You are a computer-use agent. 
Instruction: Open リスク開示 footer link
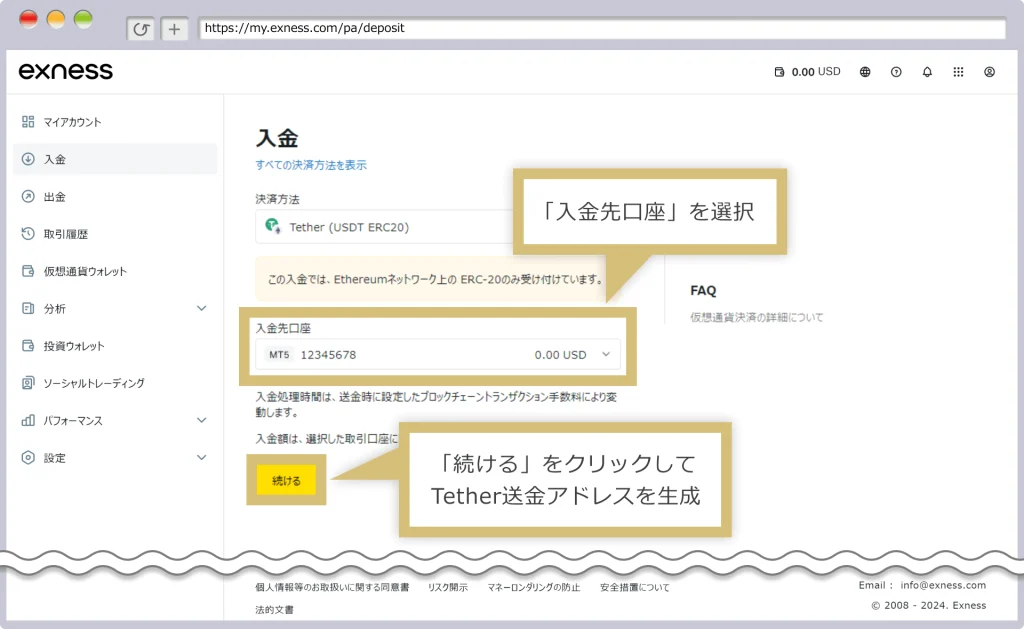coord(448,587)
